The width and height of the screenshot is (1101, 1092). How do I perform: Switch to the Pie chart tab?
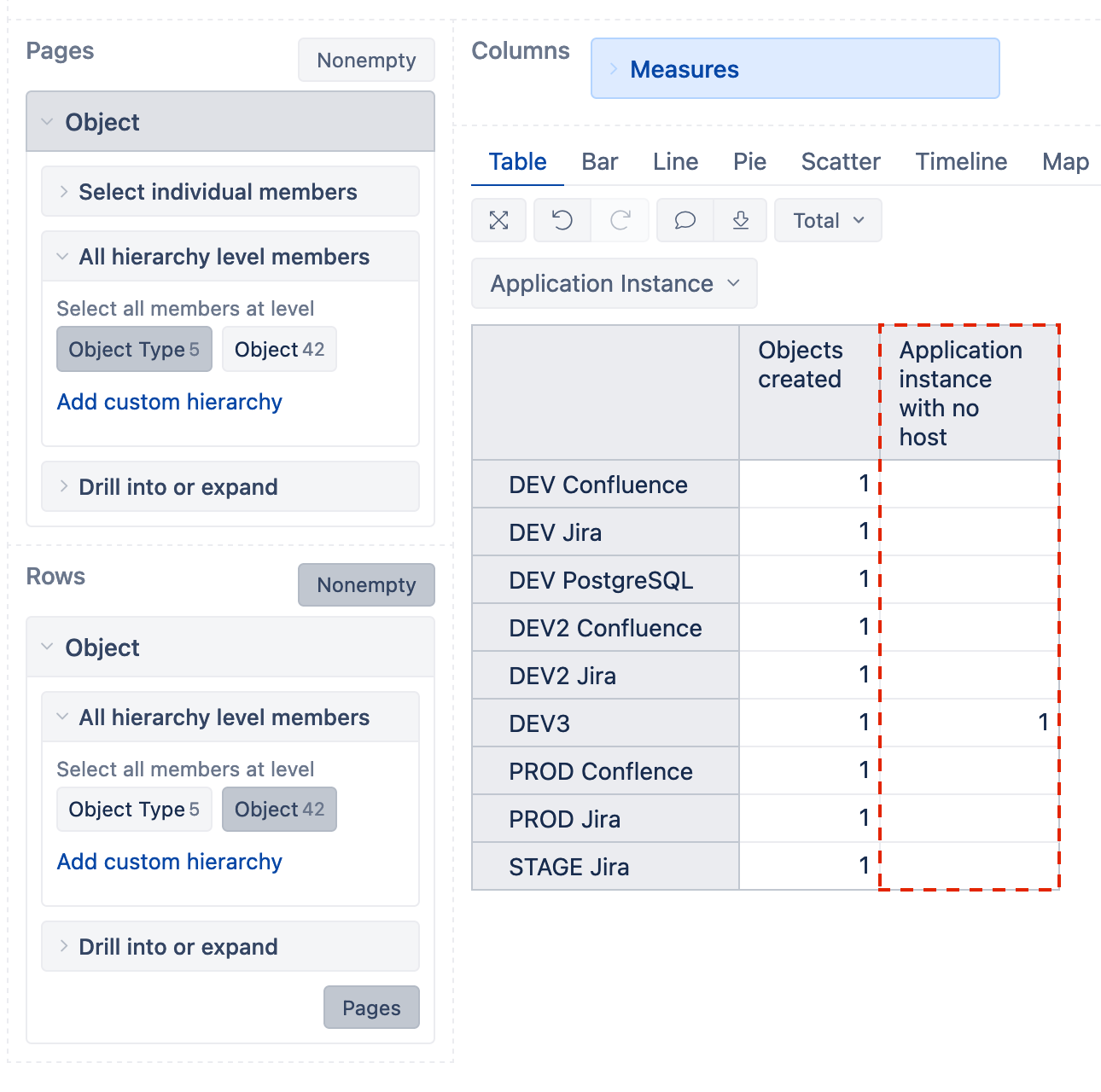[749, 161]
